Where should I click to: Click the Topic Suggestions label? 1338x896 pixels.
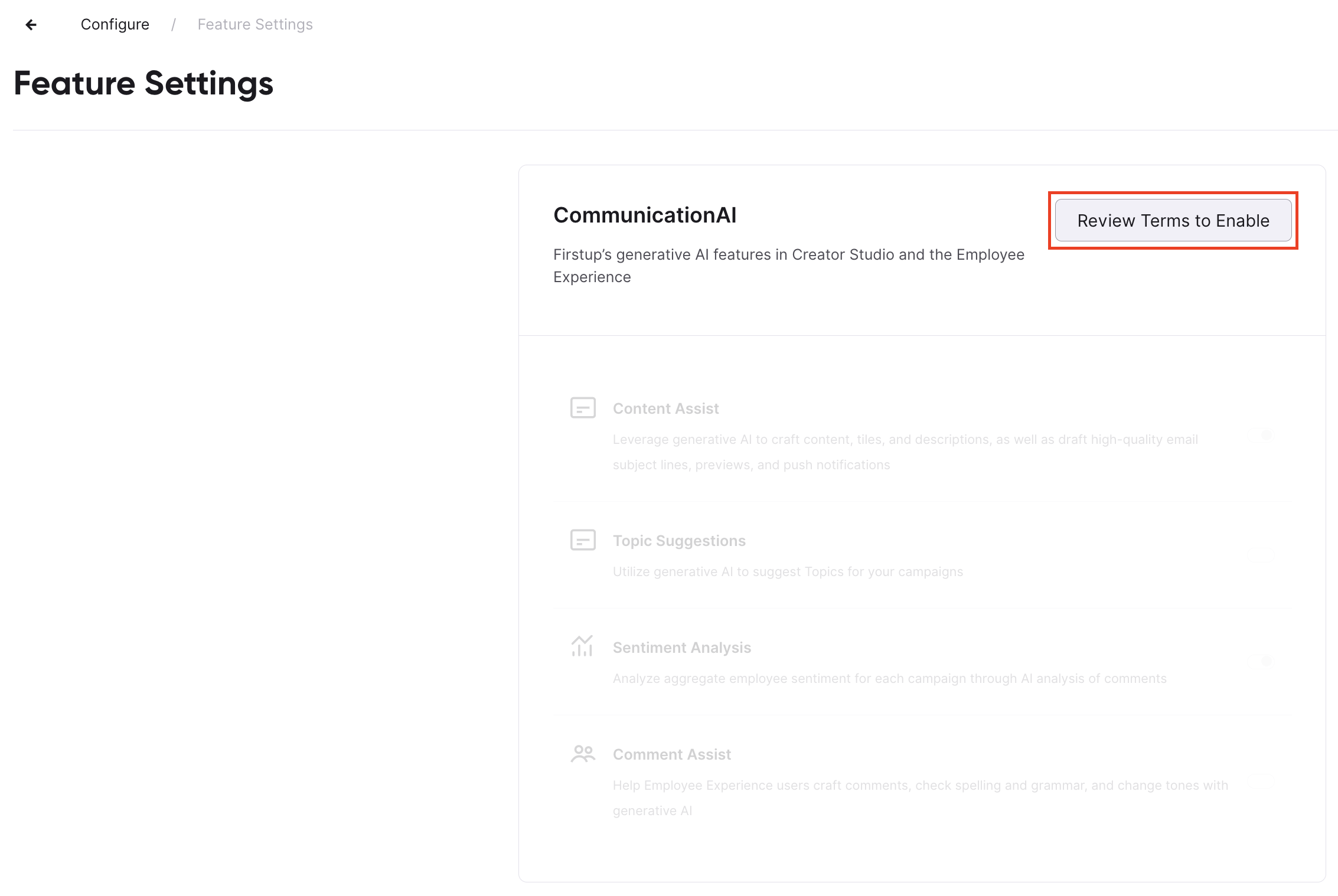click(679, 541)
